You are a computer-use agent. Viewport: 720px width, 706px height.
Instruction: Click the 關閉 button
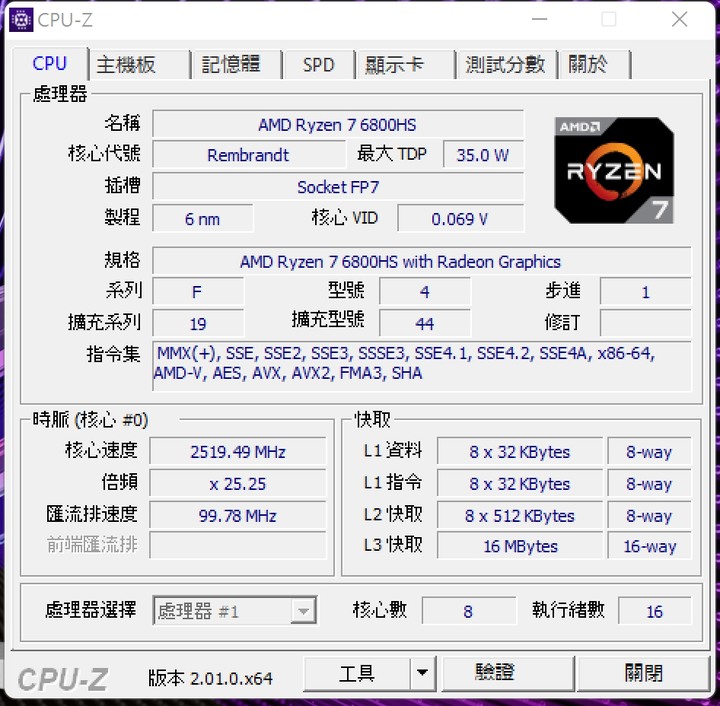[x=643, y=673]
